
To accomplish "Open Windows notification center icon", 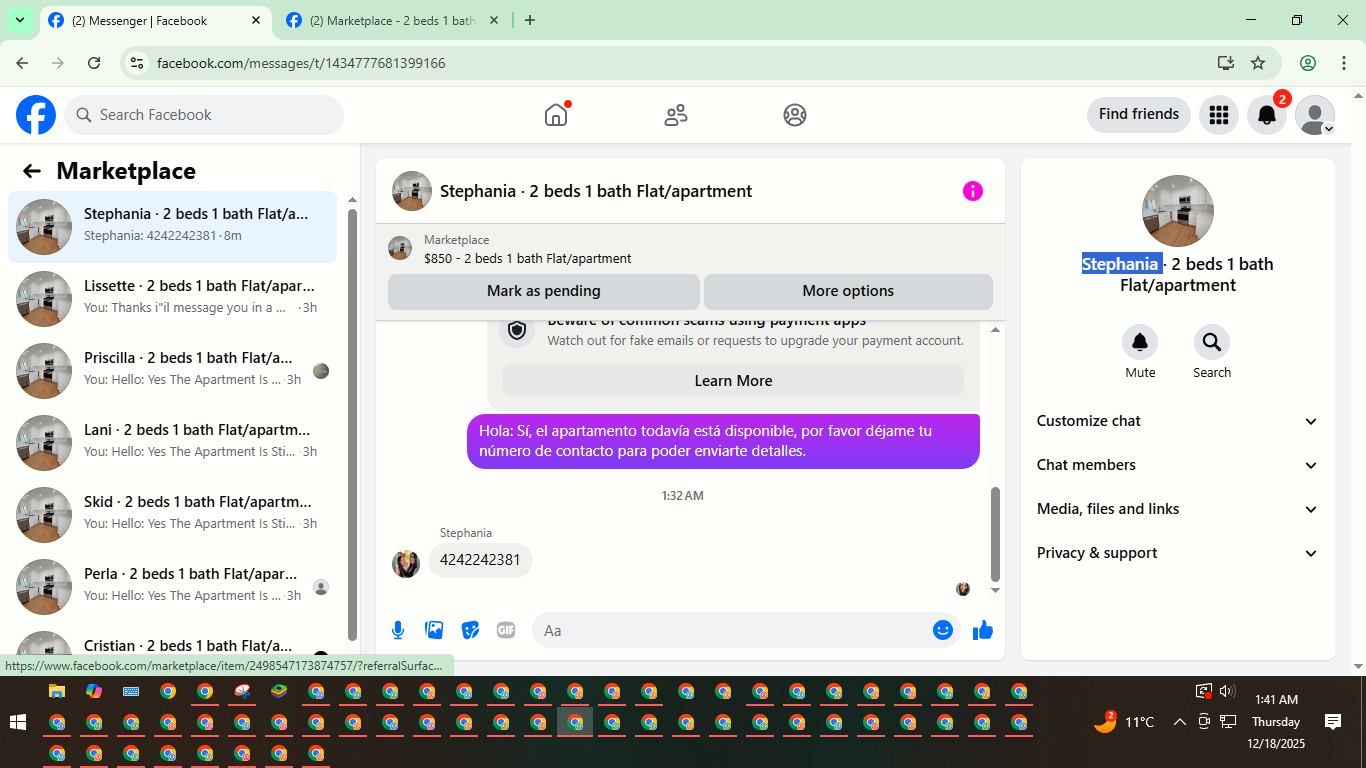I will pyautogui.click(x=1333, y=721).
